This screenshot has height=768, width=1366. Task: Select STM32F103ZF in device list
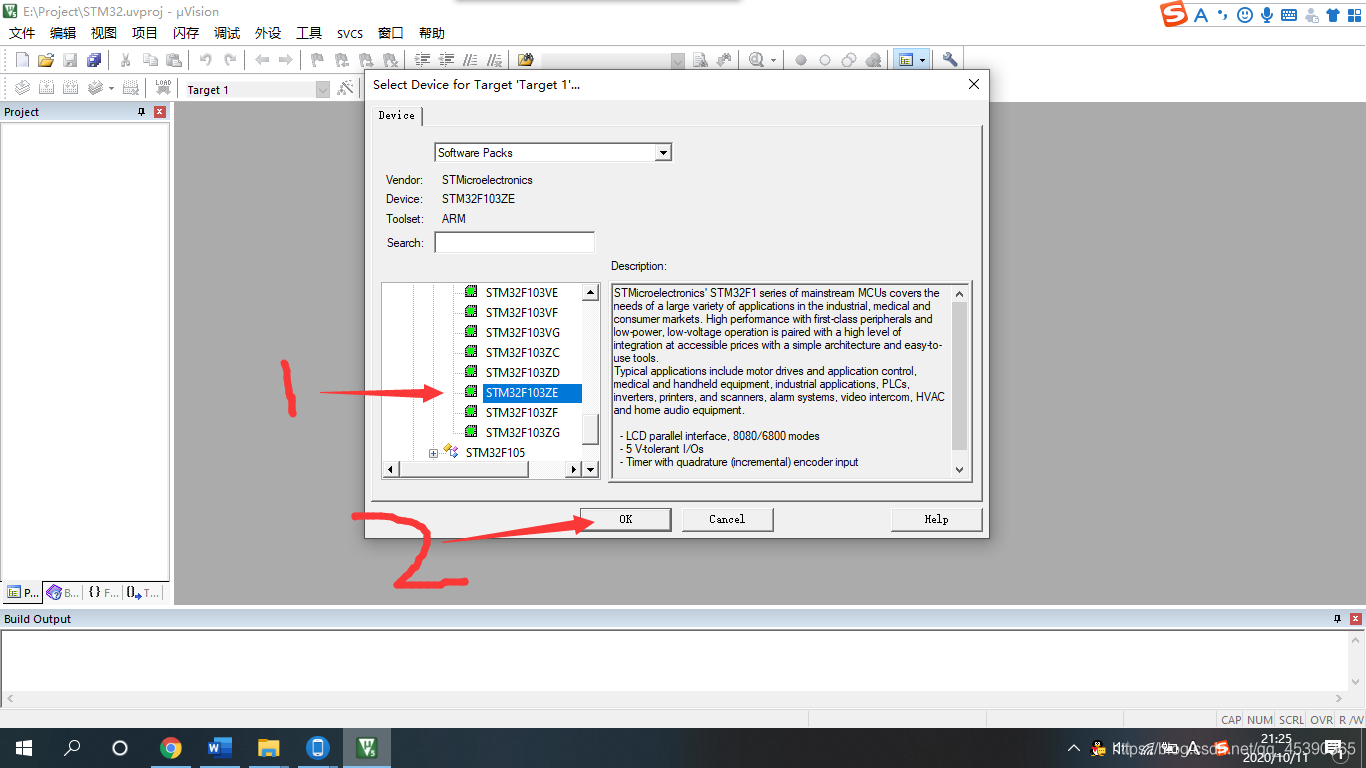[522, 413]
